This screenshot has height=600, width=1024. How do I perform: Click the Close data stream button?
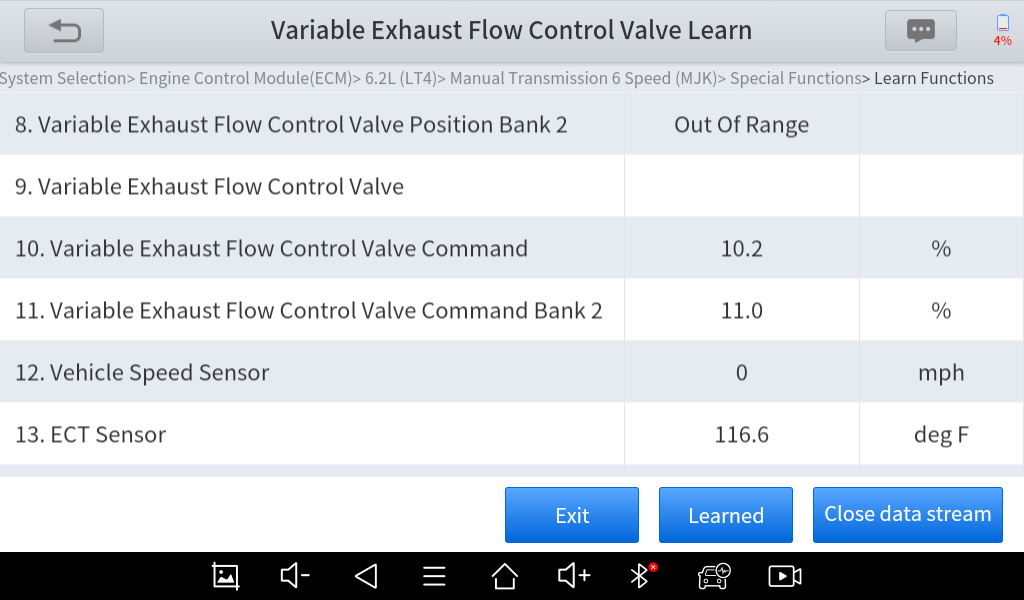click(907, 515)
